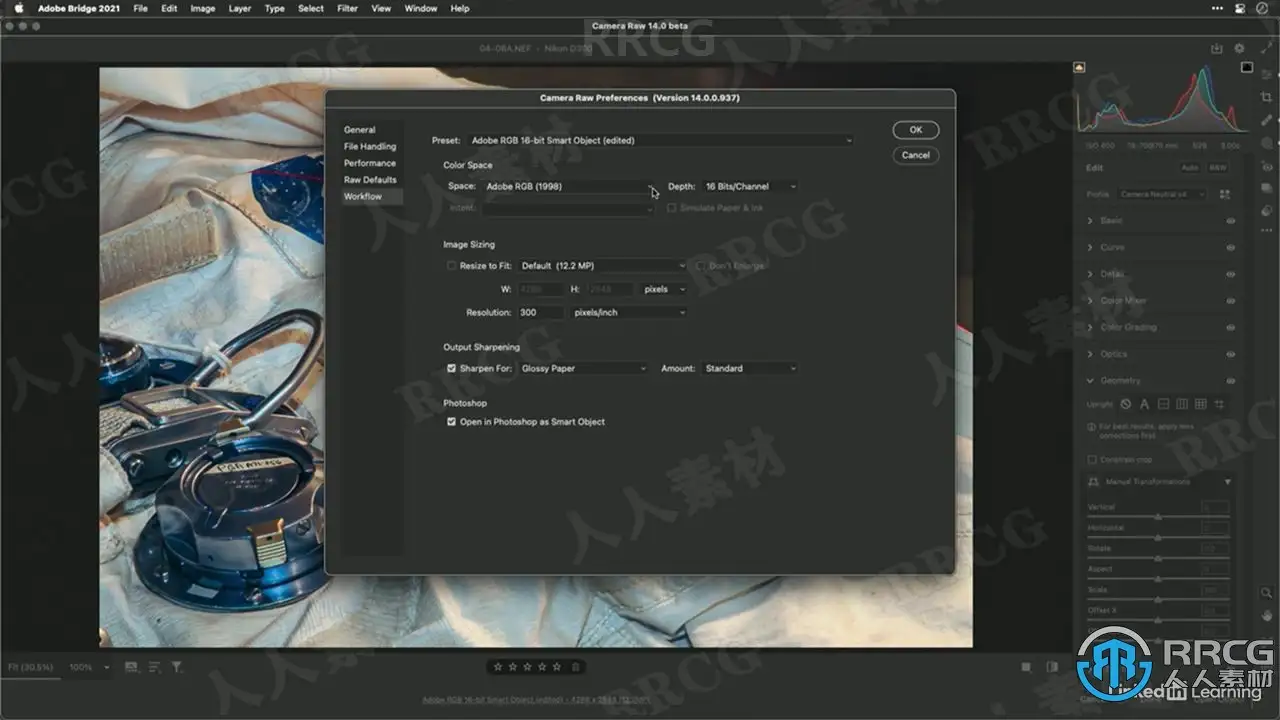Open Camera Raw settings gear icon
Screen dimensions: 1280x720
[x=1240, y=48]
